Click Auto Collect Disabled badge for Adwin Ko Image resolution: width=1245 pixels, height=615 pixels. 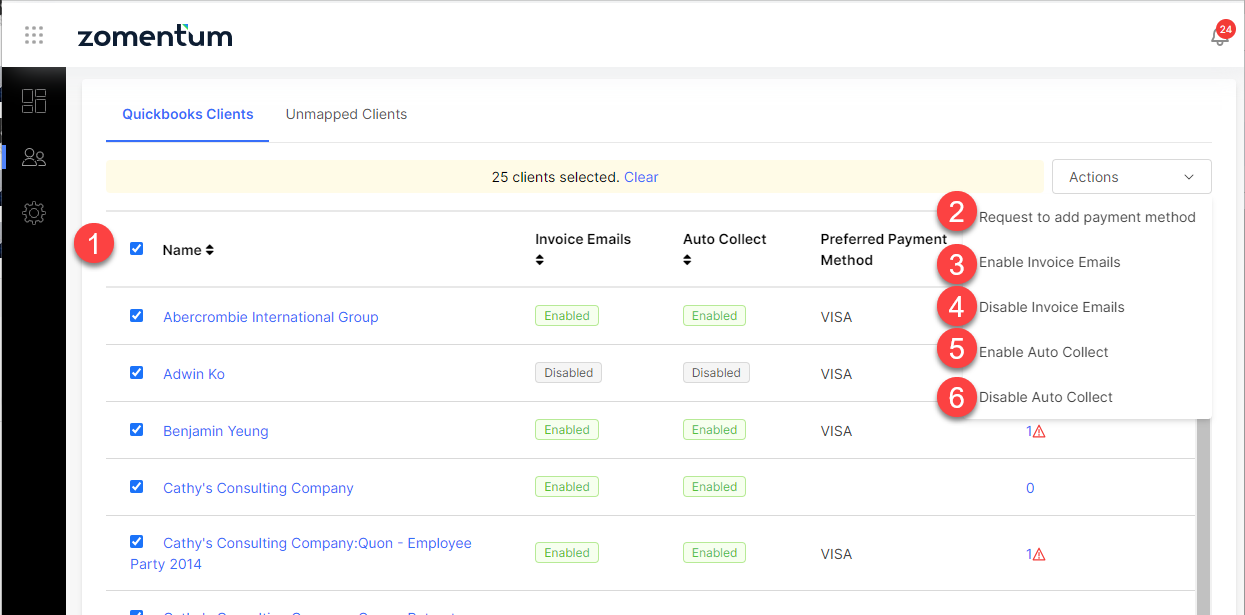pyautogui.click(x=716, y=373)
